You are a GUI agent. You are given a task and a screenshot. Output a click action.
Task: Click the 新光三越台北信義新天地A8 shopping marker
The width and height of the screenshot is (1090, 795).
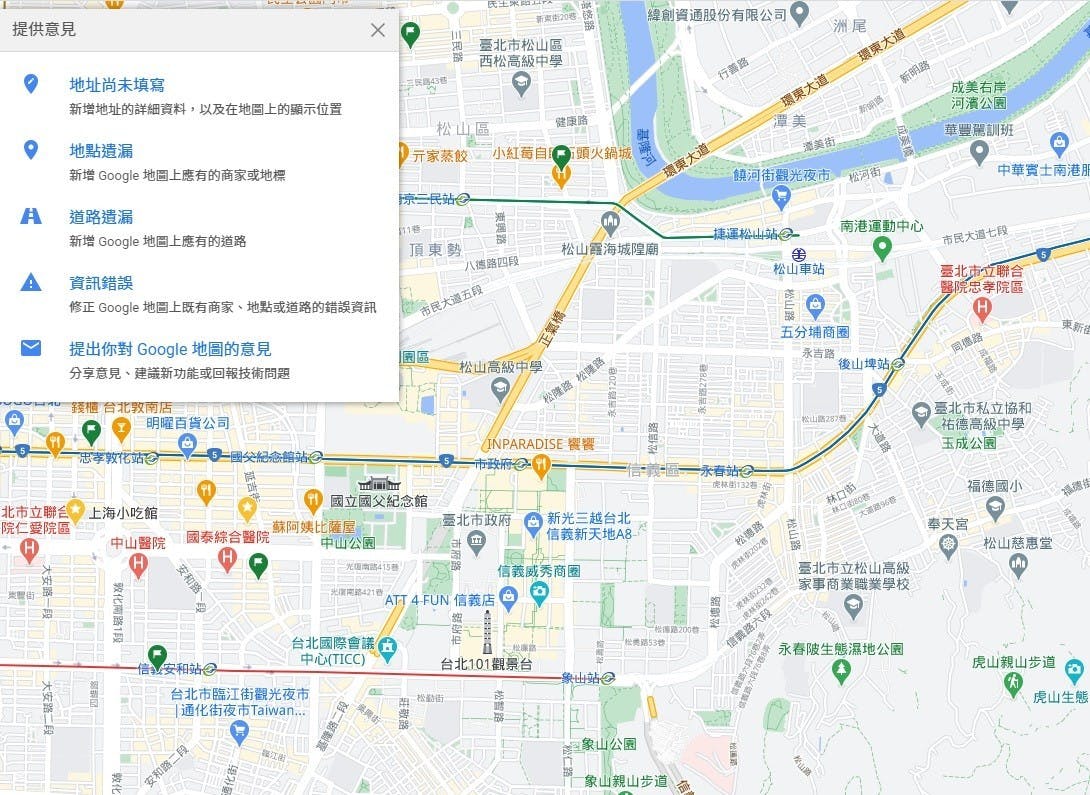click(533, 523)
